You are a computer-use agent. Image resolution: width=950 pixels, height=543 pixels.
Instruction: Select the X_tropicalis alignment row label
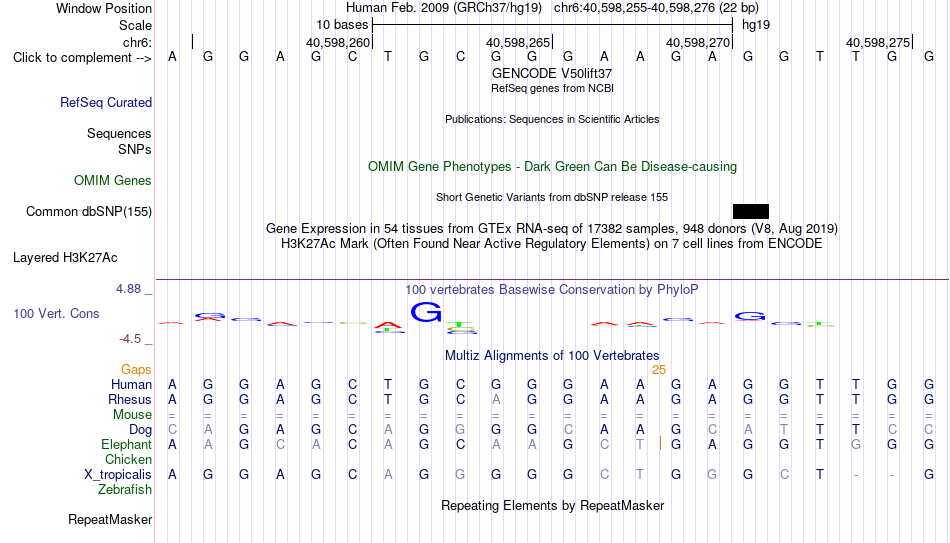118,475
